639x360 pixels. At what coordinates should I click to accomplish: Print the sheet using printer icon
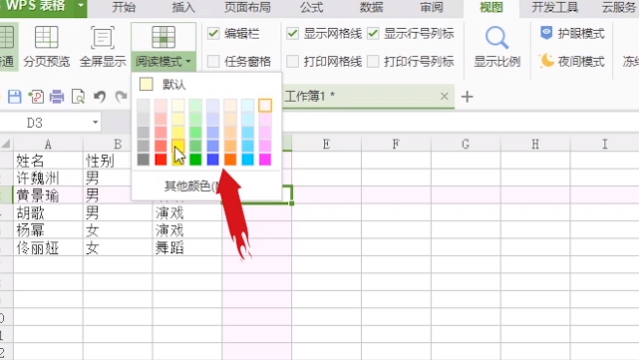coord(57,97)
